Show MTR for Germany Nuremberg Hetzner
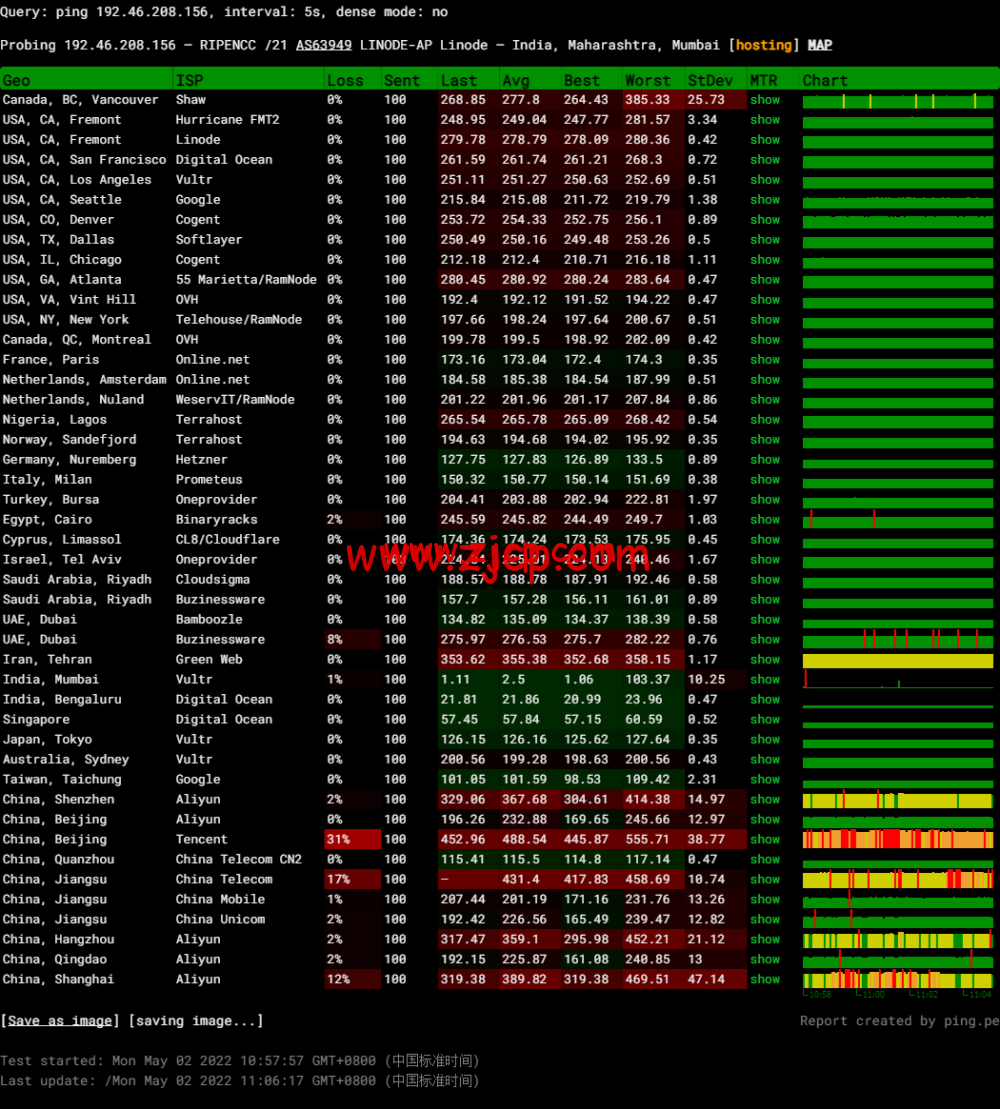 [765, 459]
